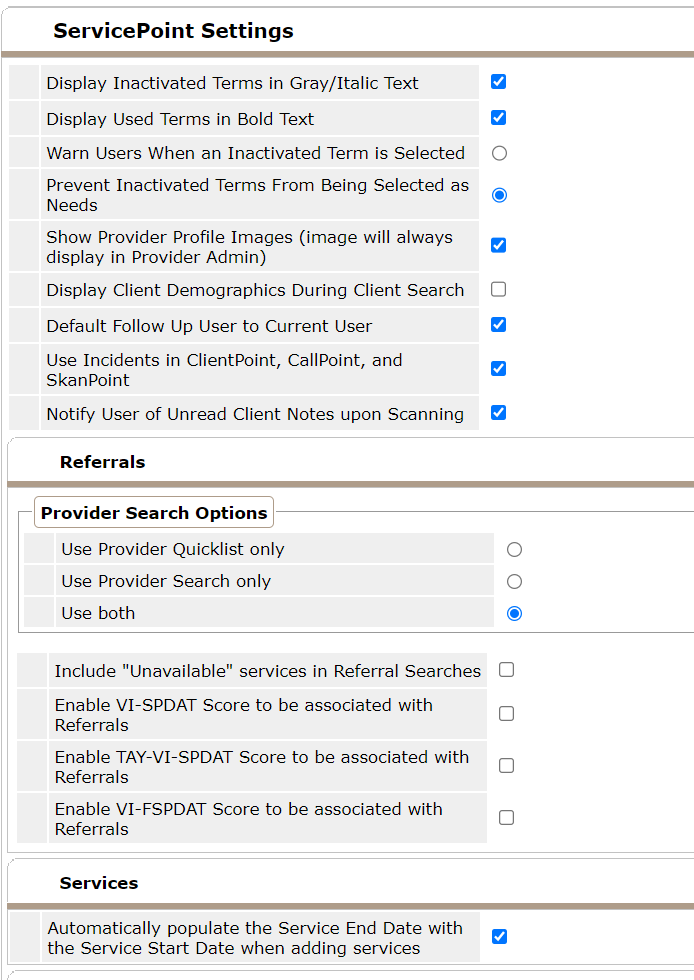Click 'Show Provider Profile Images' label text

click(x=249, y=247)
